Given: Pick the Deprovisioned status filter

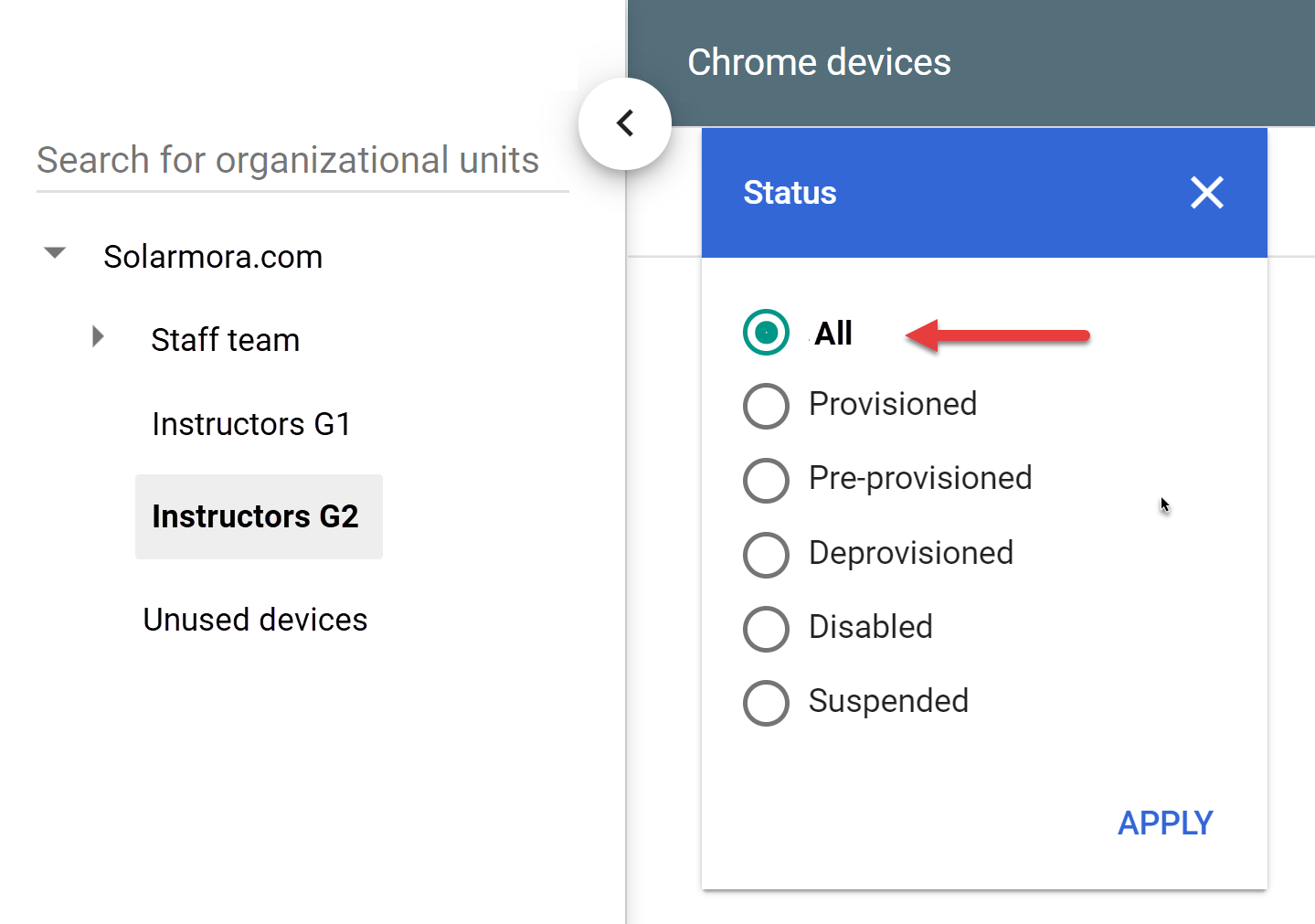Looking at the screenshot, I should click(766, 555).
